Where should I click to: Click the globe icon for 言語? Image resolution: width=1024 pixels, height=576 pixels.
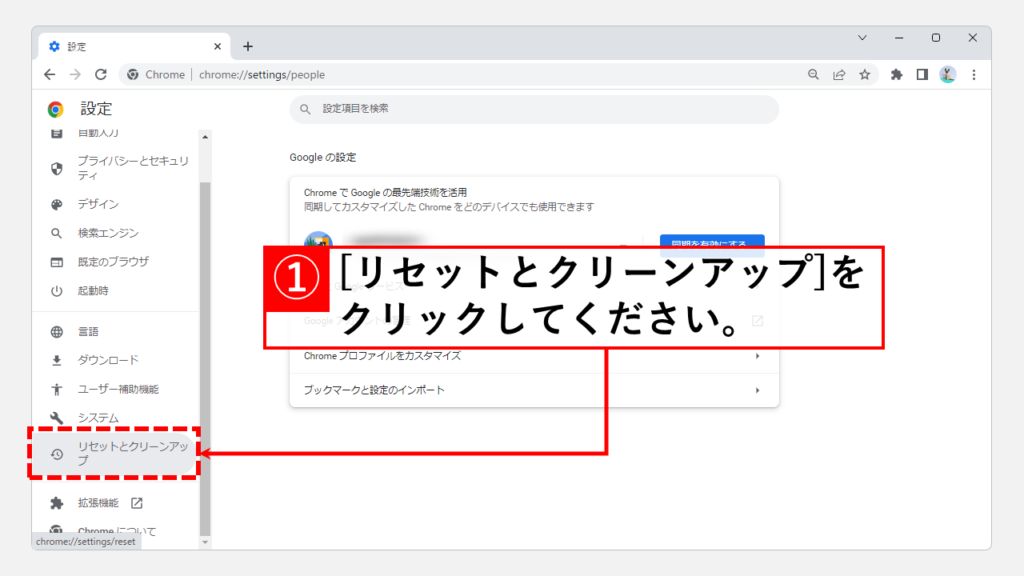(57, 332)
